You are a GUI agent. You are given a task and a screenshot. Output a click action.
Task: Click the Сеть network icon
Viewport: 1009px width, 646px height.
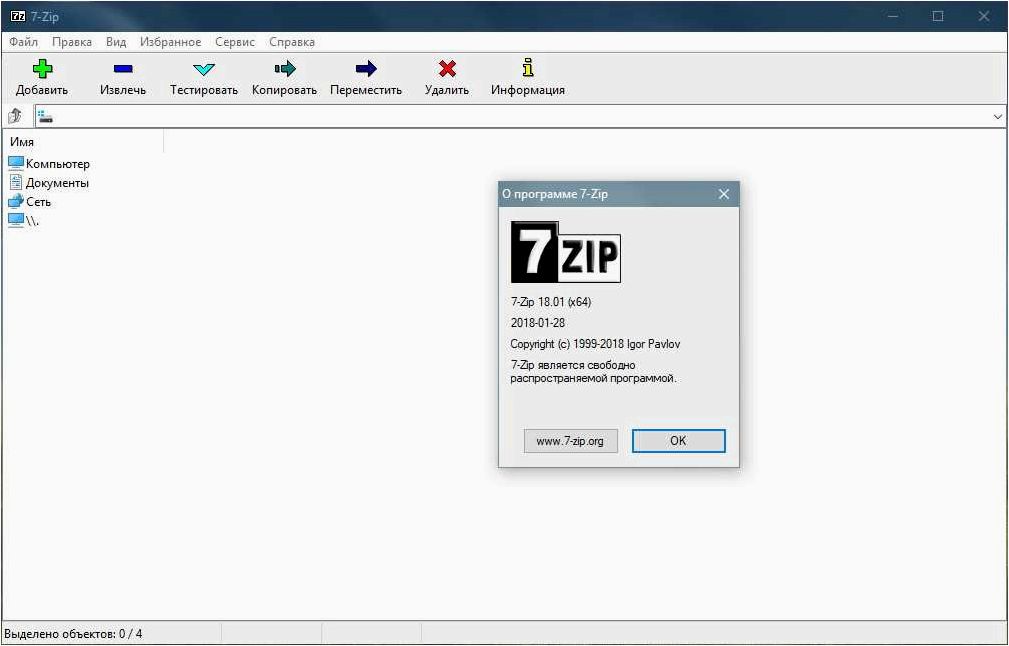[x=16, y=201]
